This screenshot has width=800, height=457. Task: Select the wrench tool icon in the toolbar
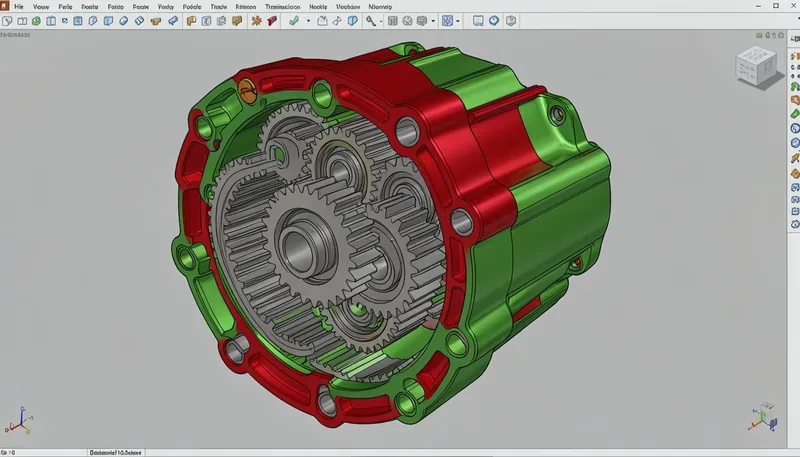point(371,20)
